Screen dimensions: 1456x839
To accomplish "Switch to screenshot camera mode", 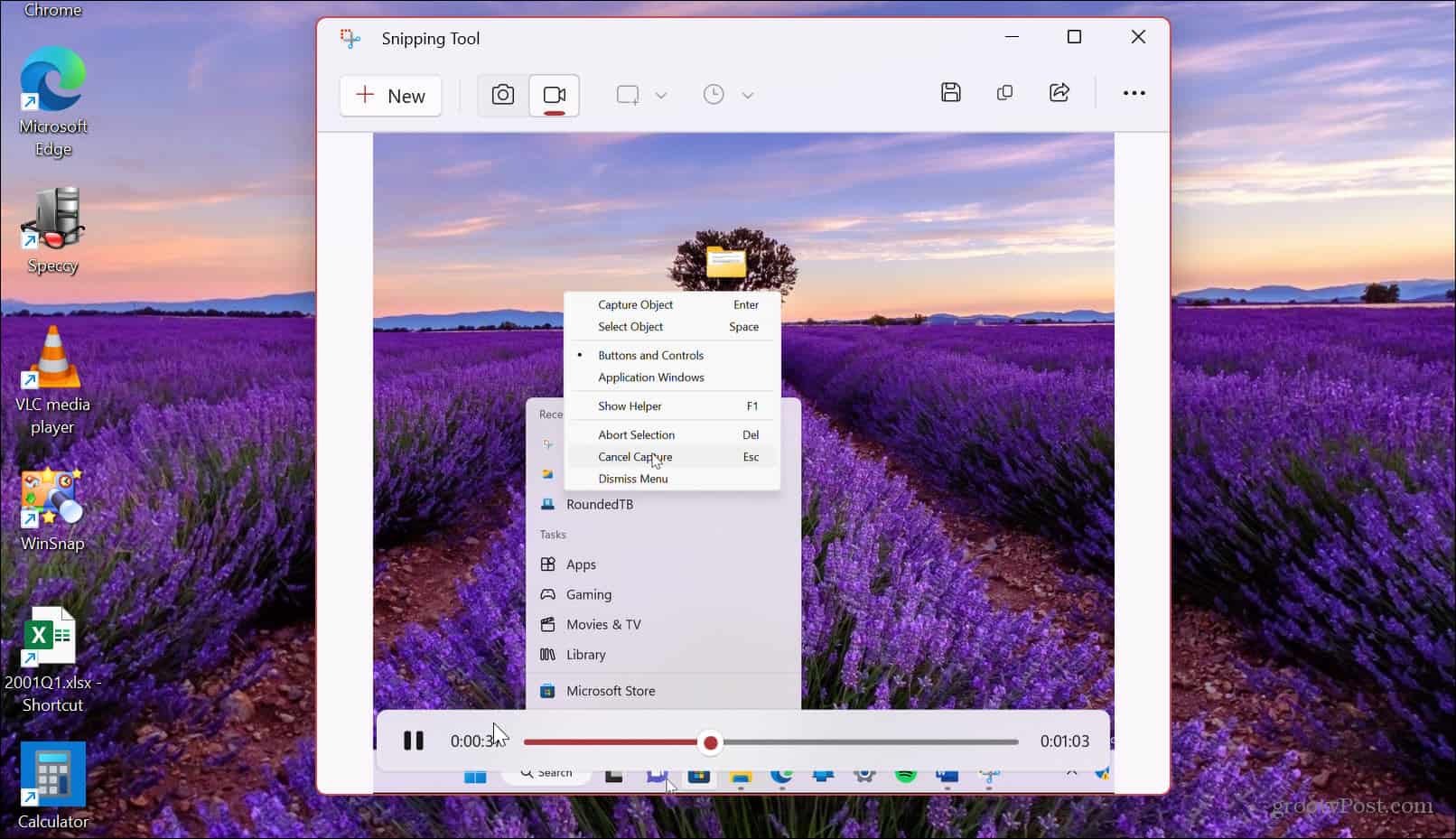I will [x=502, y=95].
